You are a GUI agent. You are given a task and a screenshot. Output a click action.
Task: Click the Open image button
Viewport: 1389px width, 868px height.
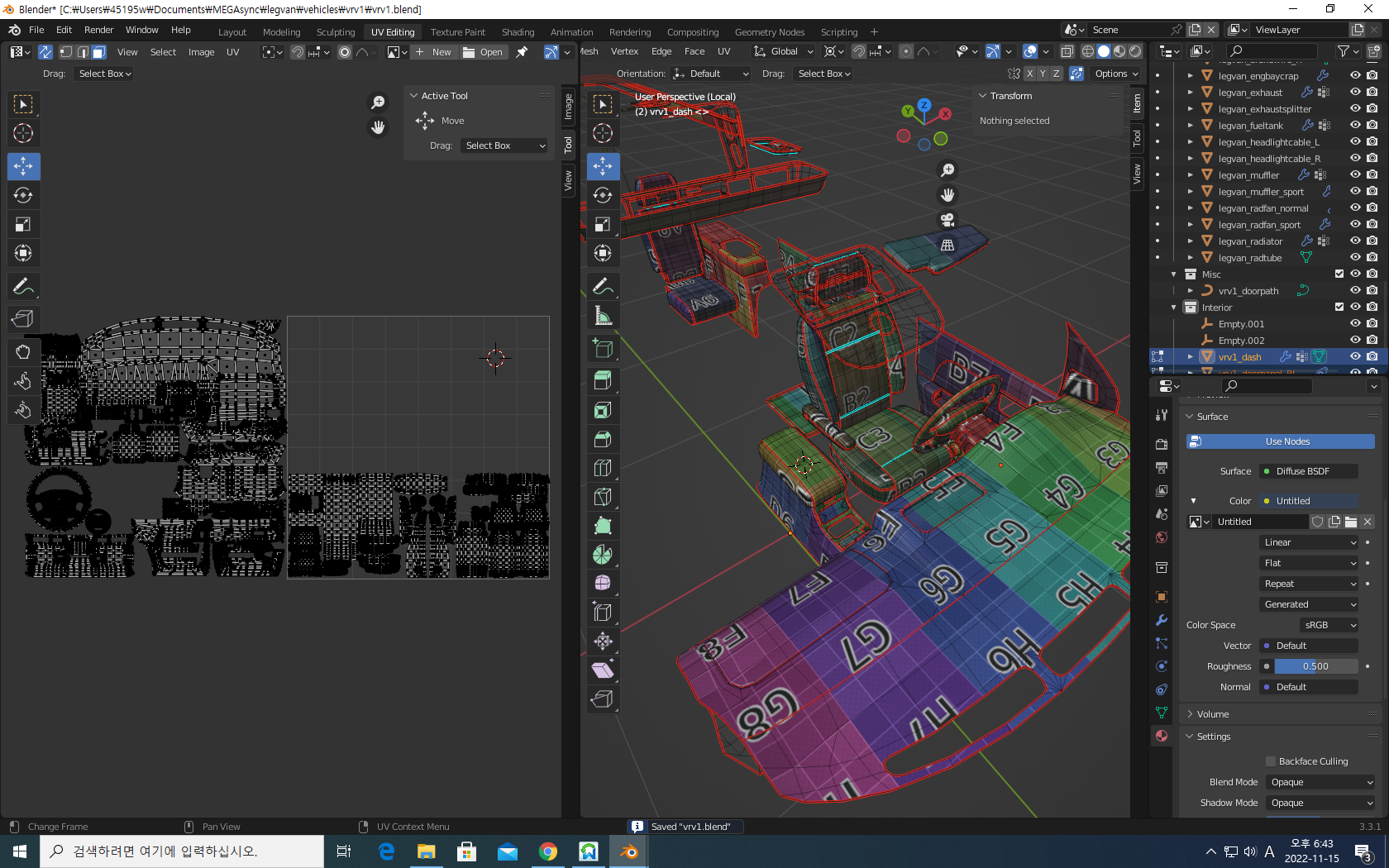(483, 52)
